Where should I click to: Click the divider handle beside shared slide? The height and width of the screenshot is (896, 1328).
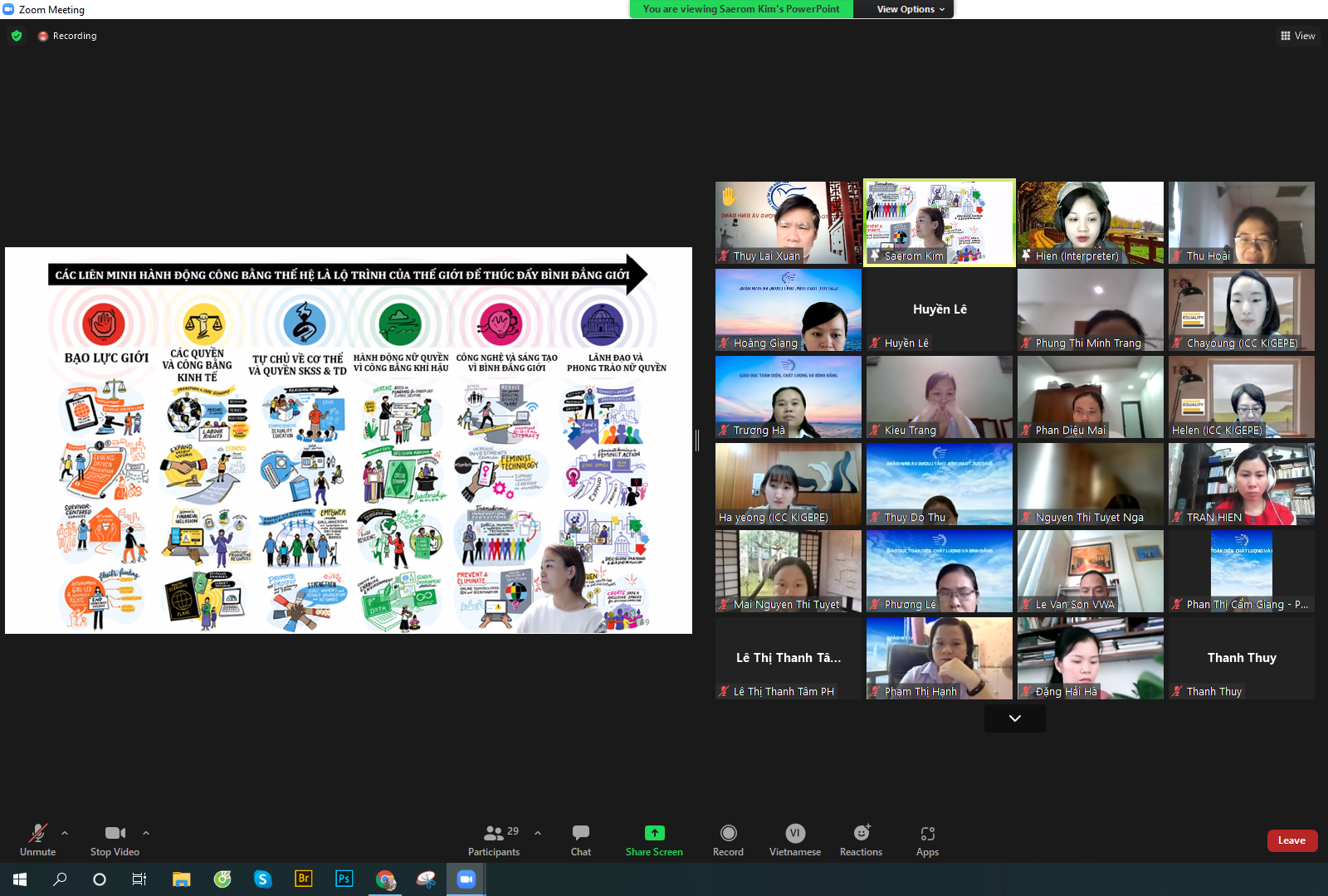point(697,441)
